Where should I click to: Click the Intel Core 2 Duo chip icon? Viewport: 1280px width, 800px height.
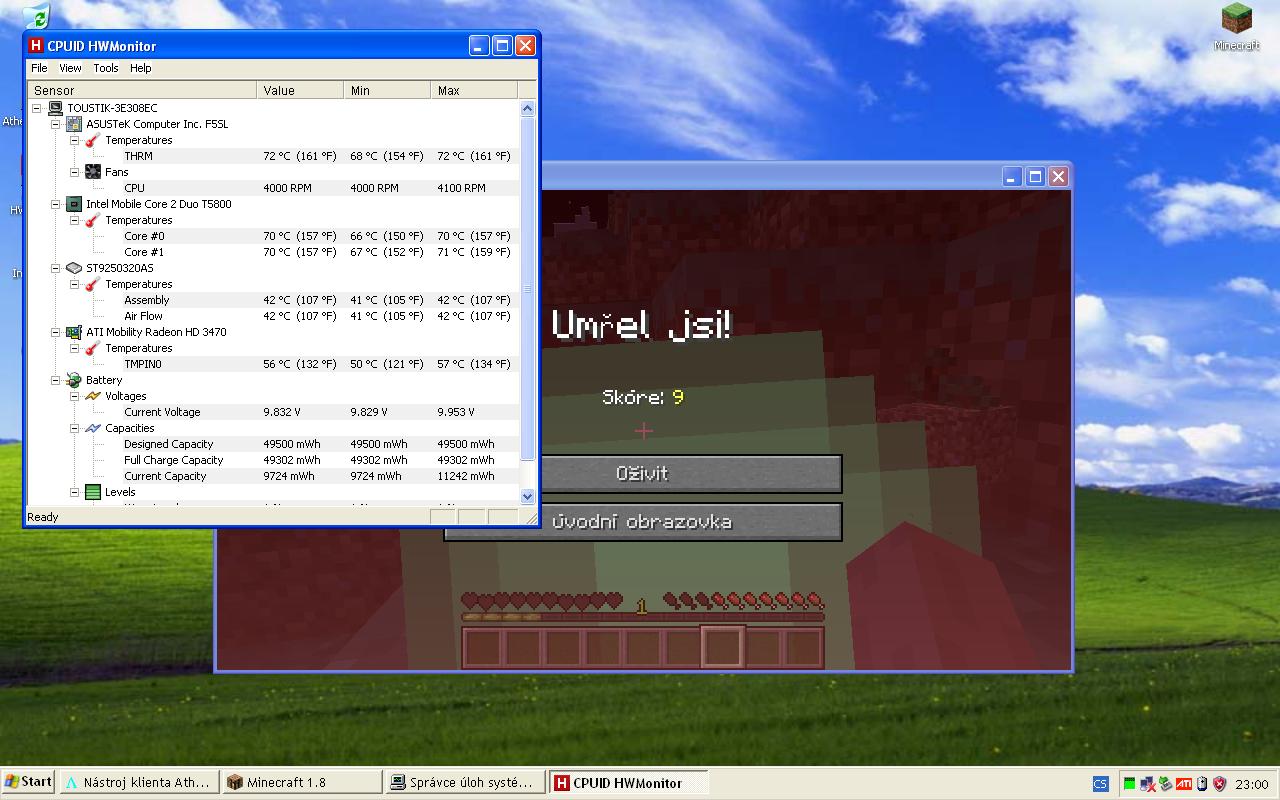[74, 204]
